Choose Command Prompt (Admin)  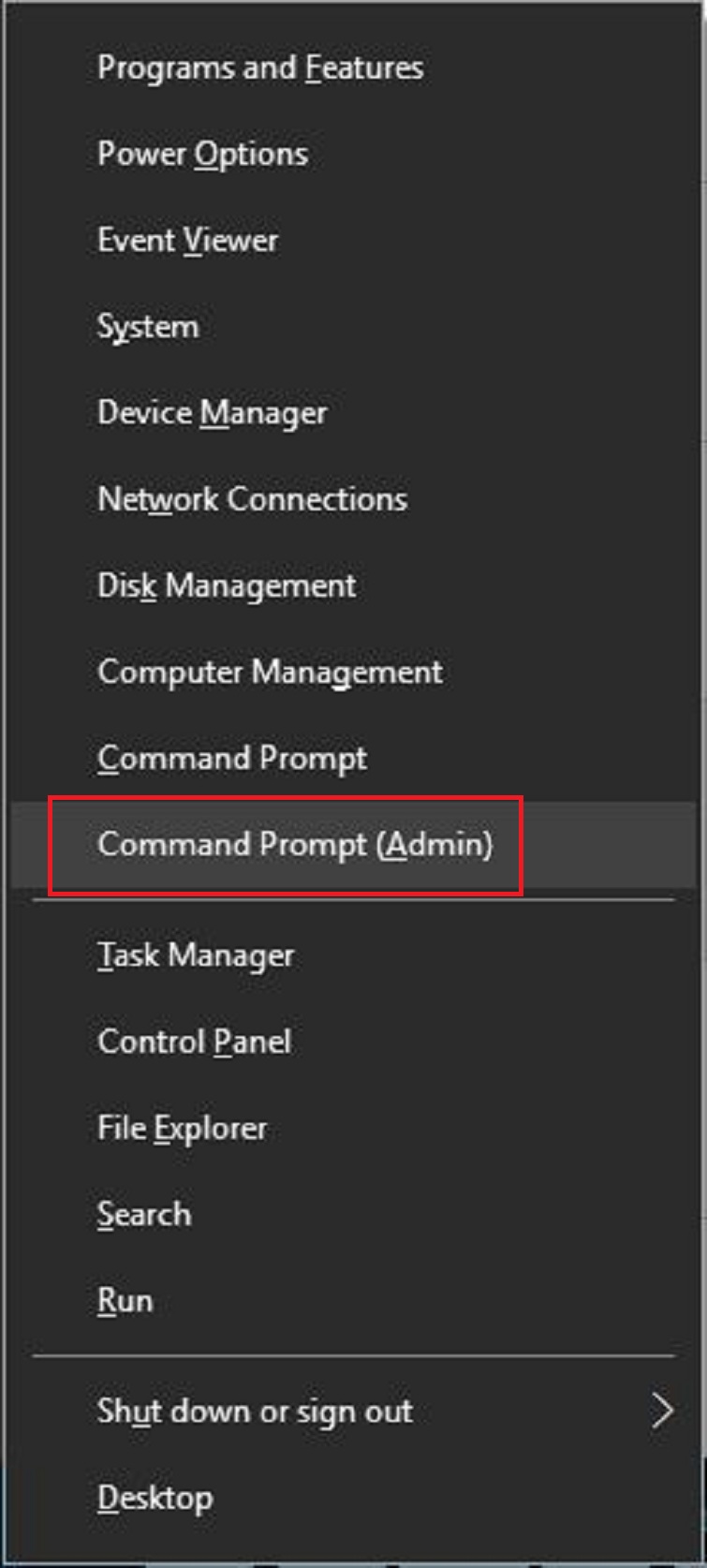tap(295, 845)
